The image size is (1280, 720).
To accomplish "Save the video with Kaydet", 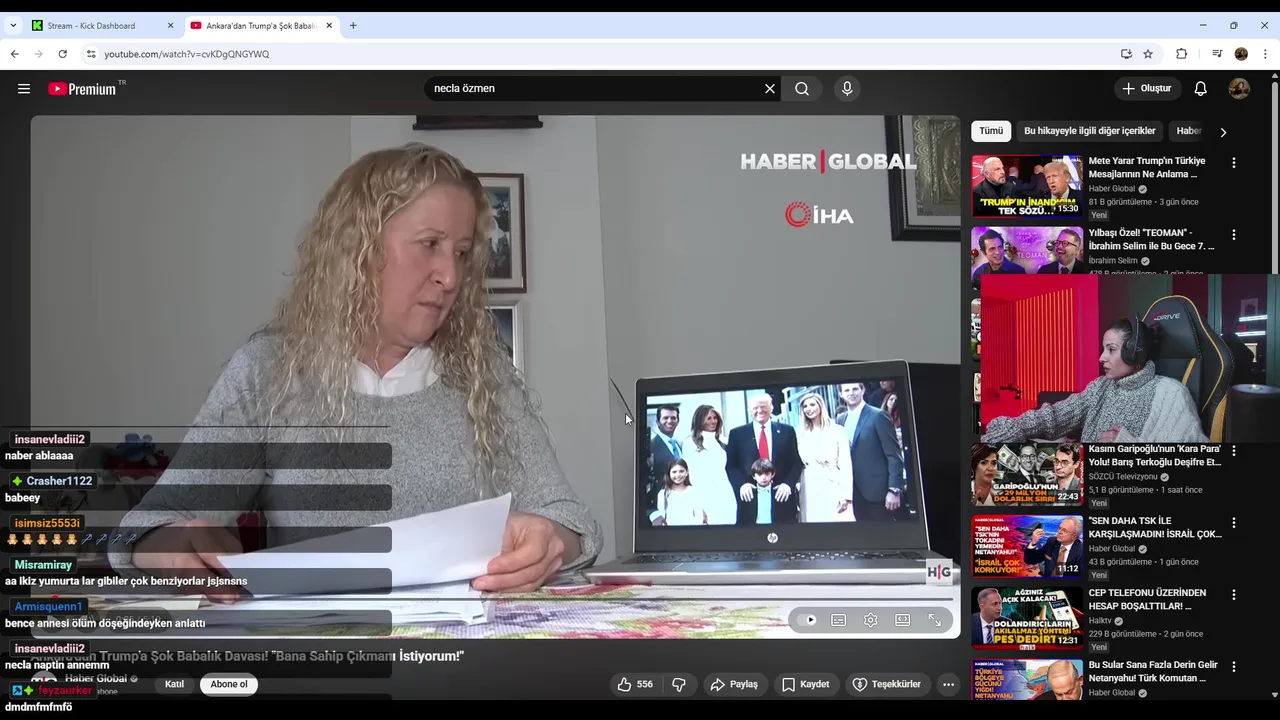I will (x=806, y=684).
